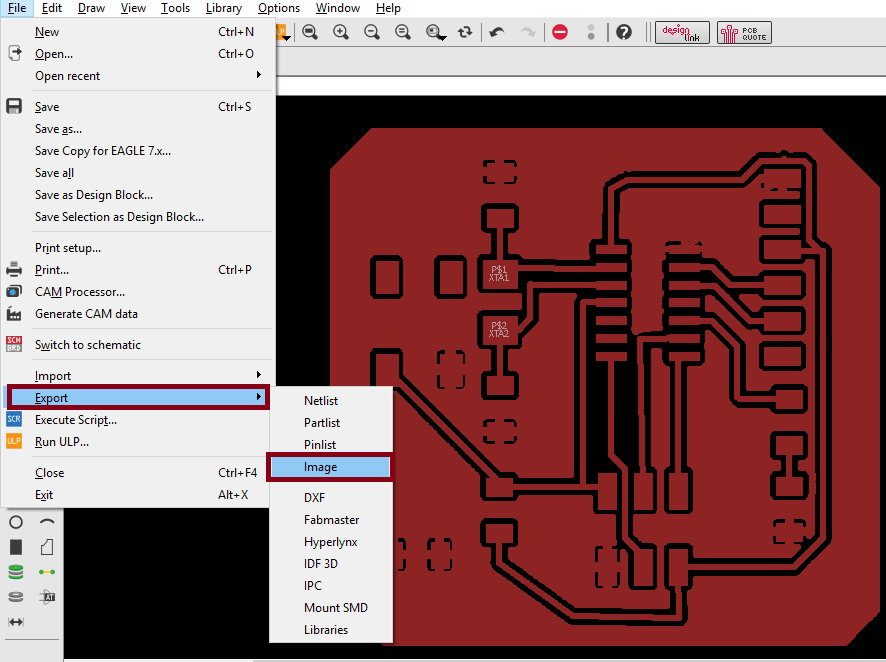This screenshot has height=662, width=886.
Task: Click the red Stop command icon
Action: pyautogui.click(x=560, y=32)
